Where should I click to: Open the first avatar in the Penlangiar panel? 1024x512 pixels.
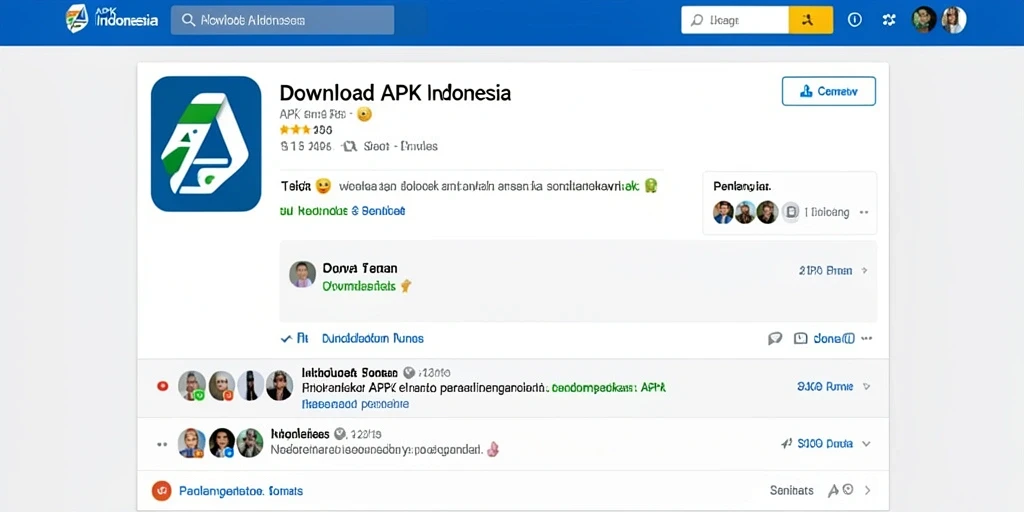723,212
